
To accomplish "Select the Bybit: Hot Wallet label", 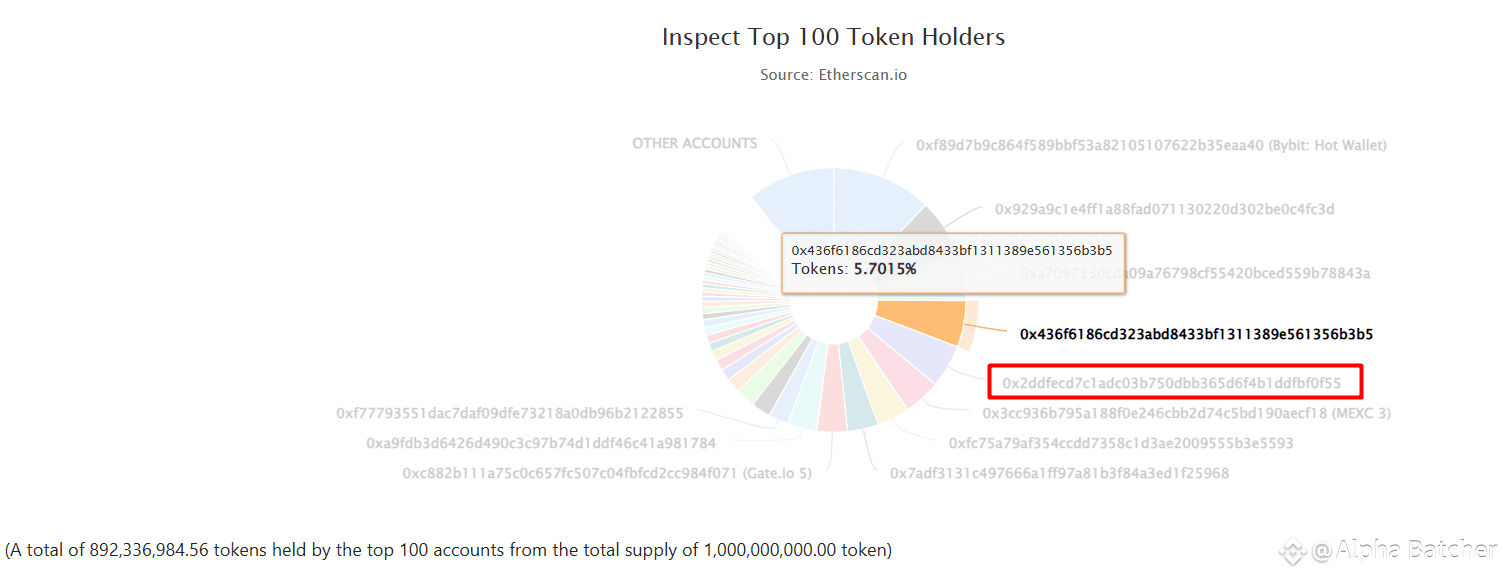I will (x=1150, y=146).
